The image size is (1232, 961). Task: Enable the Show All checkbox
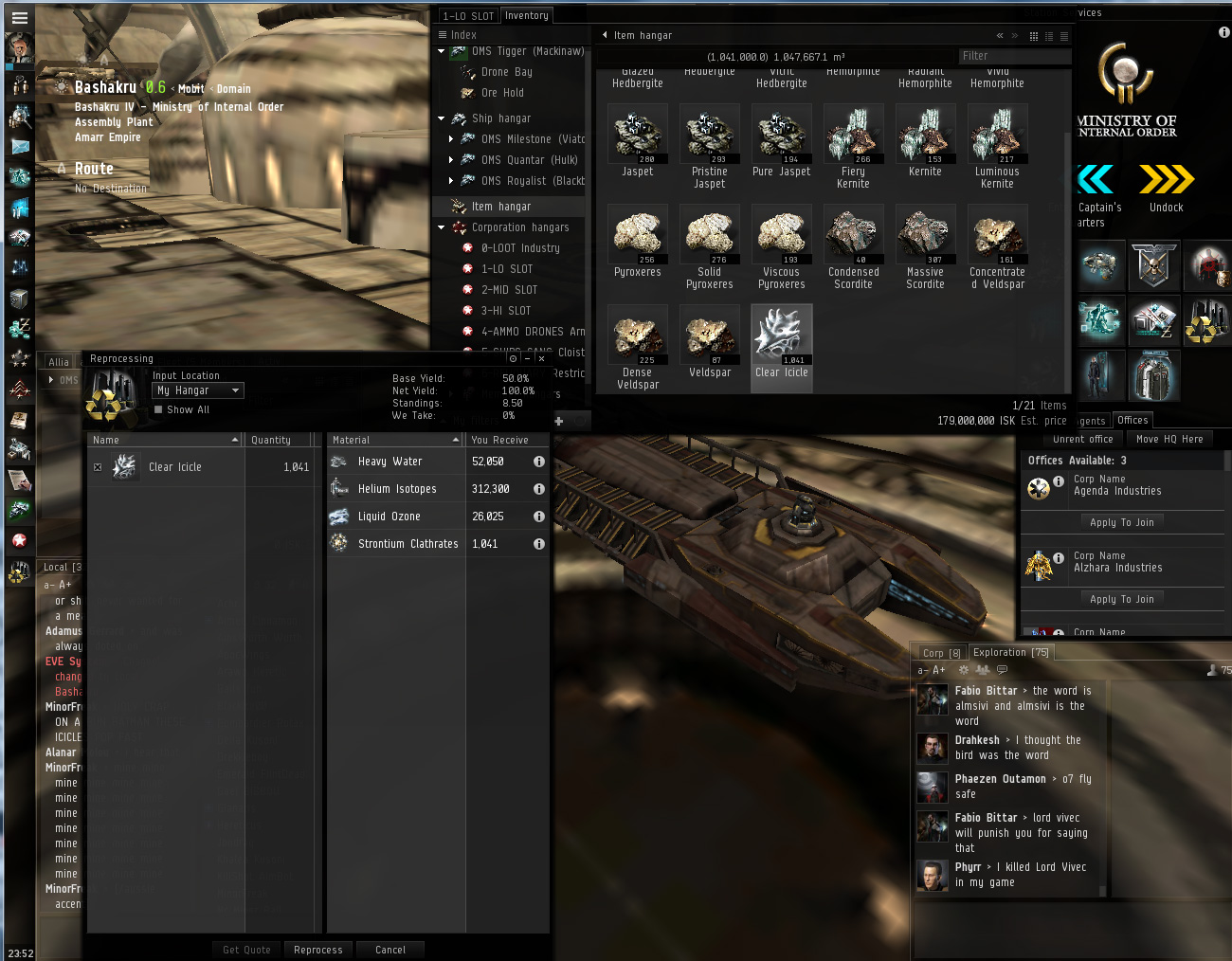tap(158, 409)
